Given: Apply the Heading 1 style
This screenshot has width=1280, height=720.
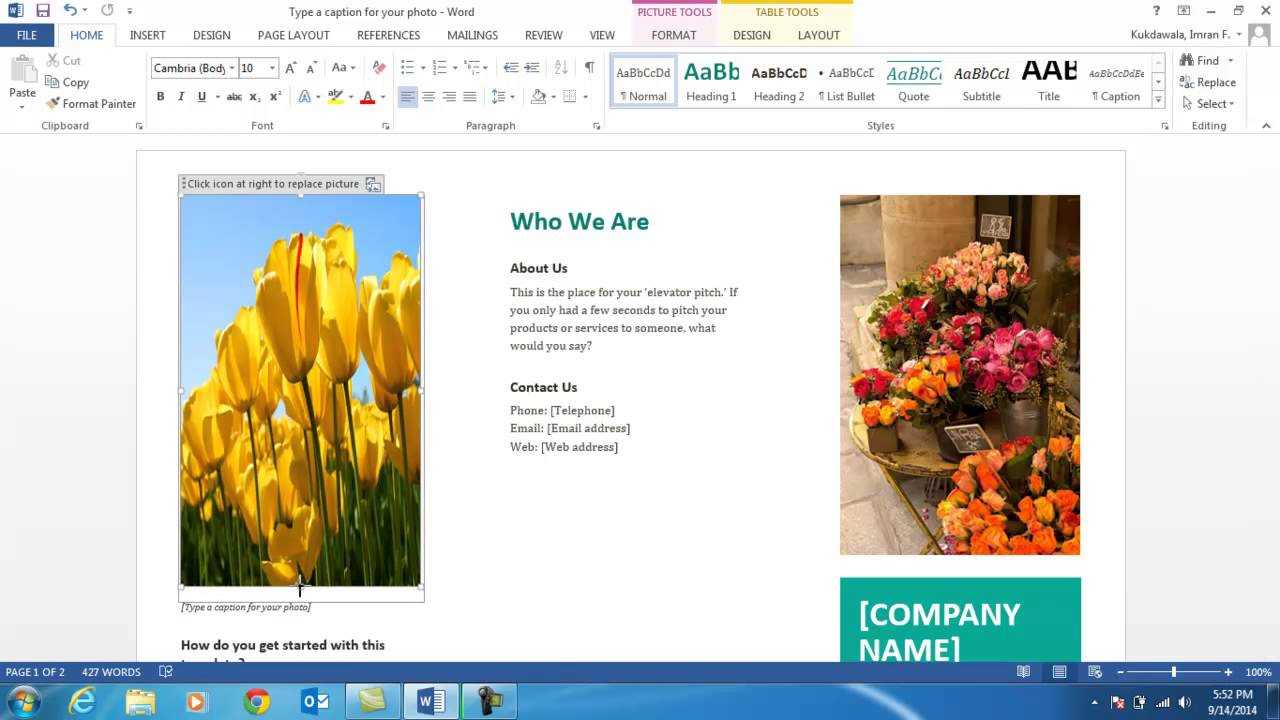Looking at the screenshot, I should (x=711, y=82).
